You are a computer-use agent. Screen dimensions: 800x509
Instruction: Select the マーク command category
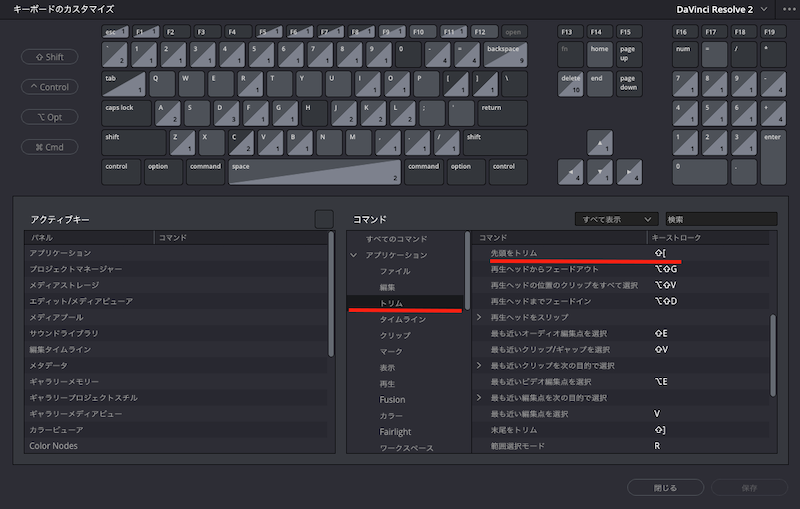(405, 351)
